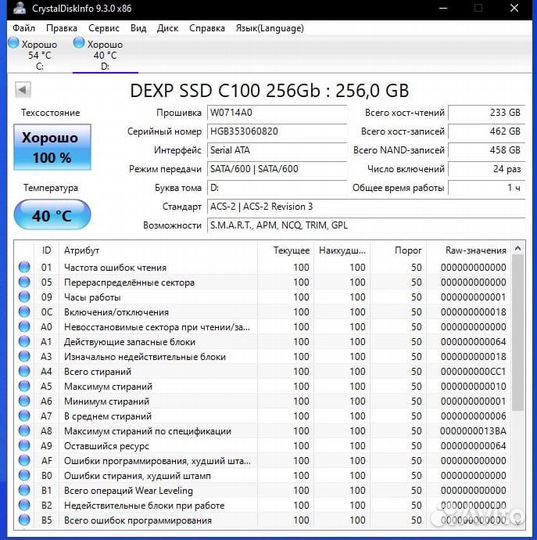Click status orb of attribute A0 row
Image resolution: width=537 pixels, height=540 pixels.
pyautogui.click(x=24, y=326)
